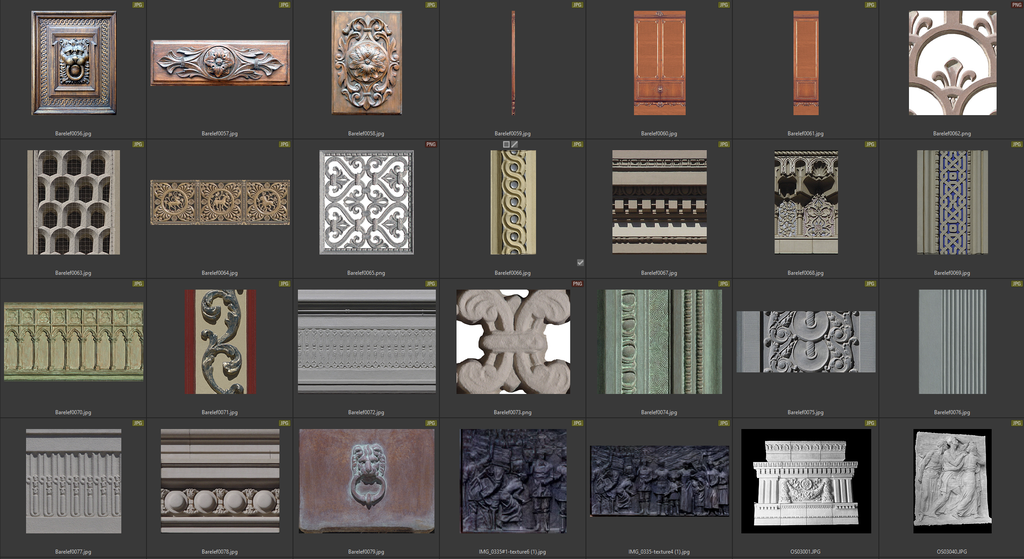The width and height of the screenshot is (1024, 559).
Task: Click the JPG badge on Barelief0056
Action: [x=139, y=5]
